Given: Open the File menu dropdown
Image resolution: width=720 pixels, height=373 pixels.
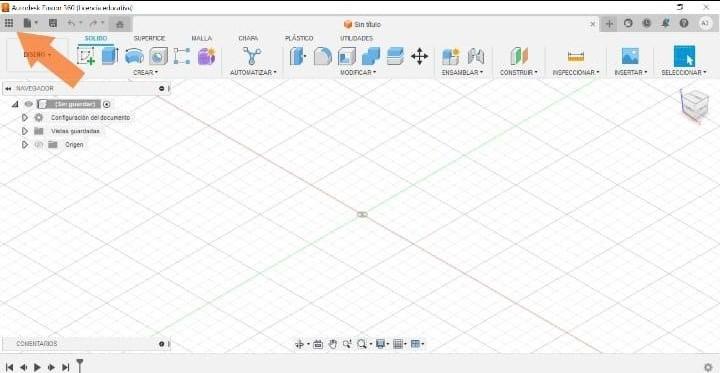Looking at the screenshot, I should point(30,23).
